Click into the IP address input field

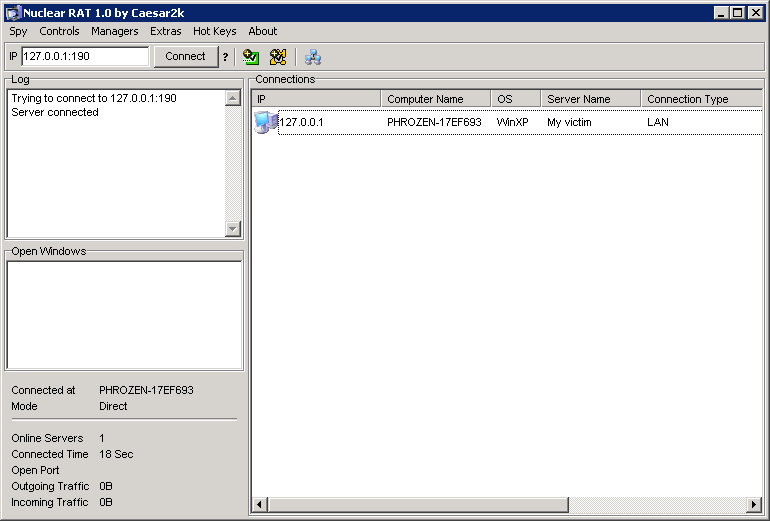tap(85, 57)
